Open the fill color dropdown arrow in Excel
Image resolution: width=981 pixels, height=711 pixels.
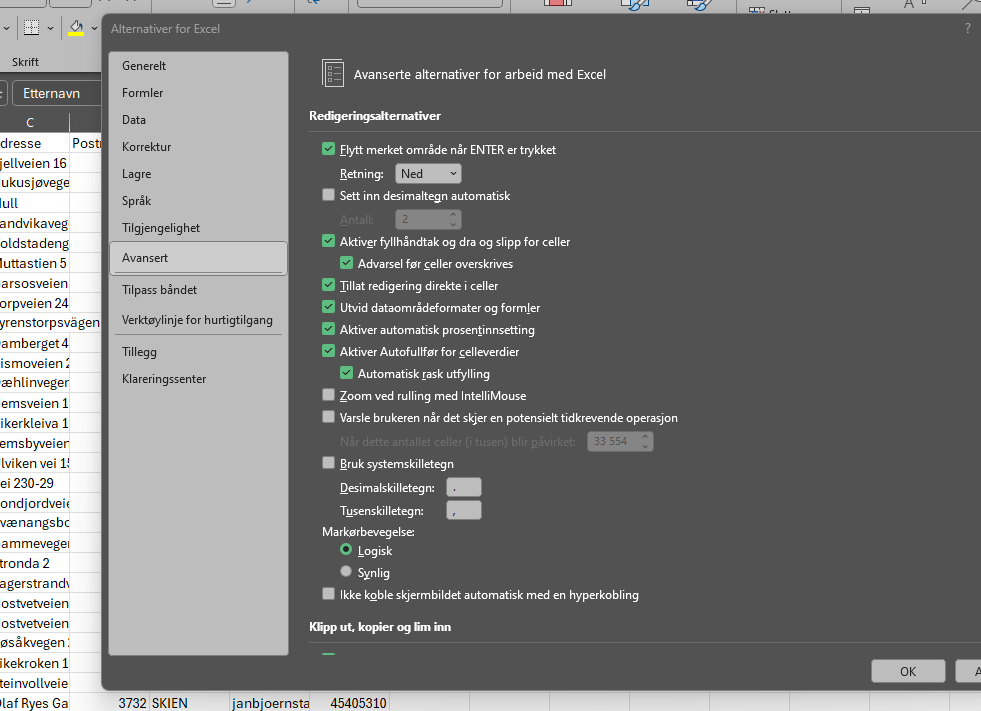(94, 28)
